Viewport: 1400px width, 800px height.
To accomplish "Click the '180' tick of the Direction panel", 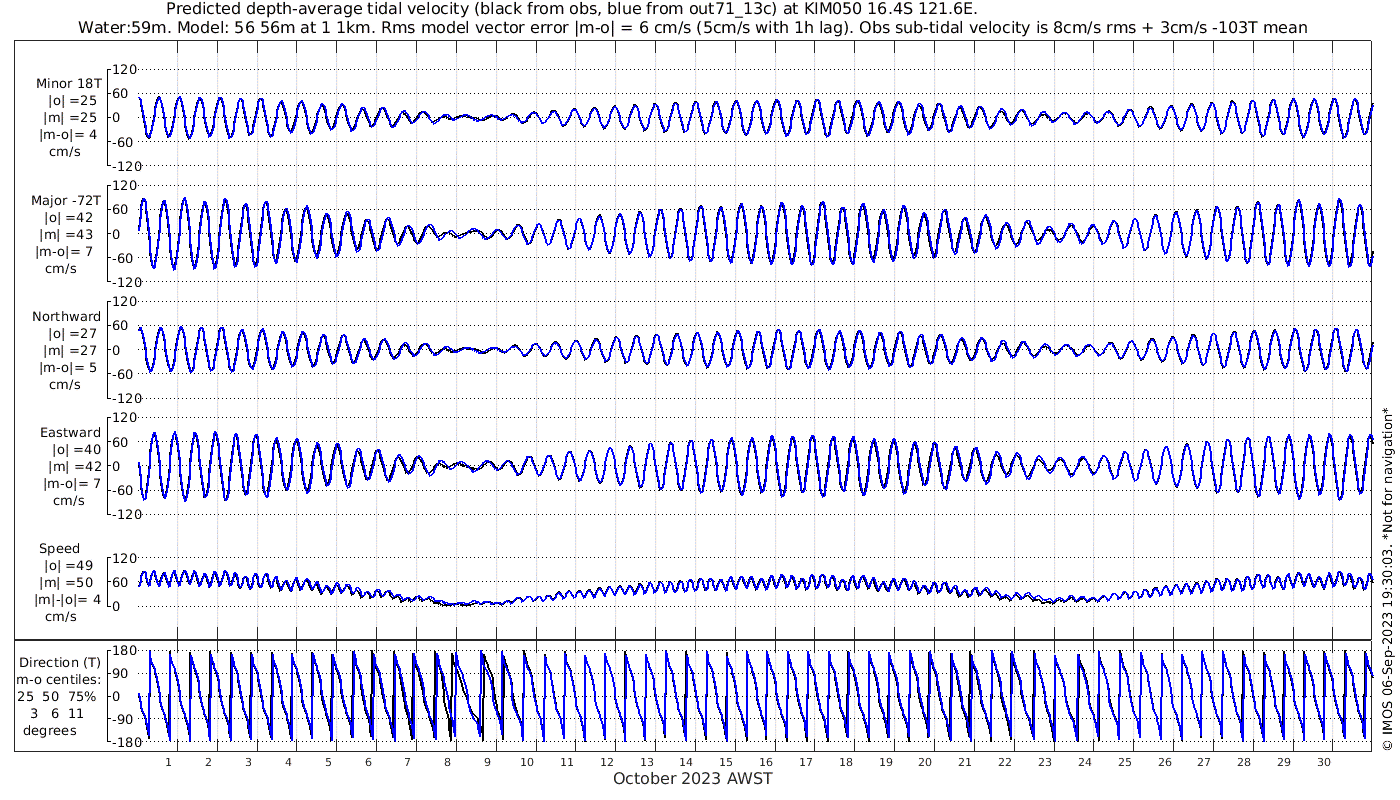I will pos(125,651).
